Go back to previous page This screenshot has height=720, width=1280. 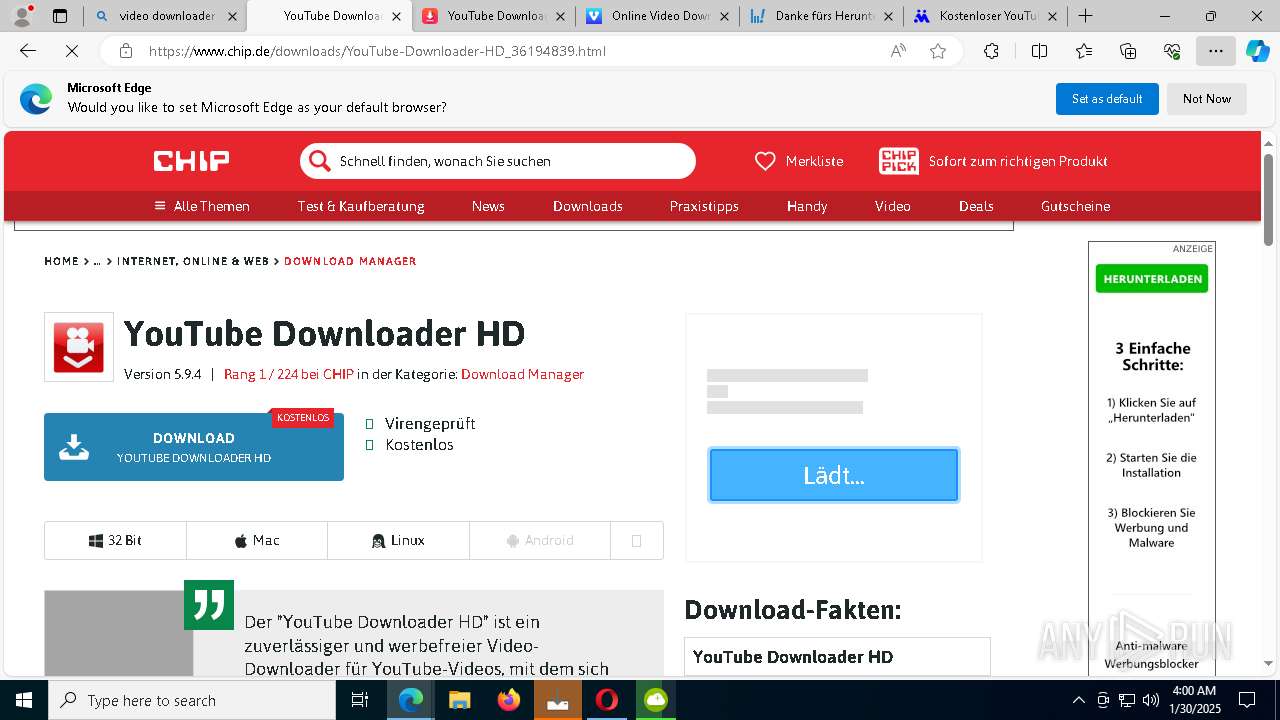click(x=28, y=51)
